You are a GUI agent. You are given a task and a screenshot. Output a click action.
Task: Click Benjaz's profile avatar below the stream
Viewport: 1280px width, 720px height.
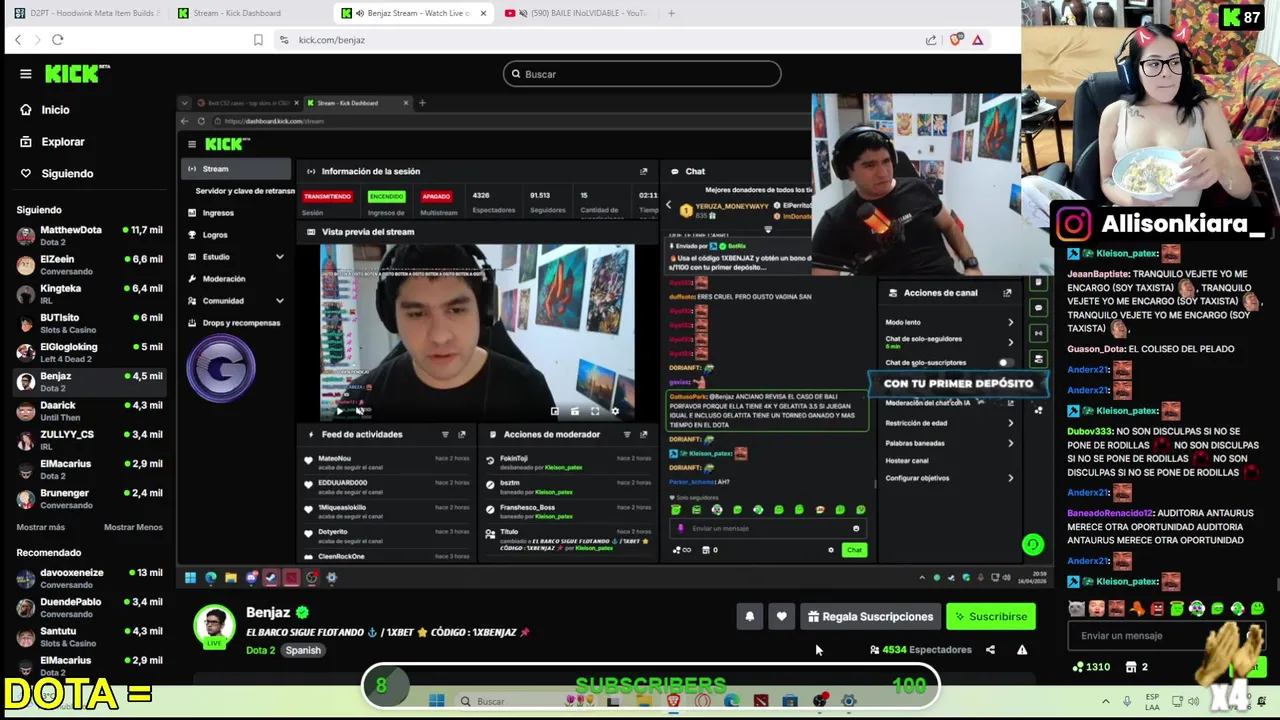(x=214, y=627)
